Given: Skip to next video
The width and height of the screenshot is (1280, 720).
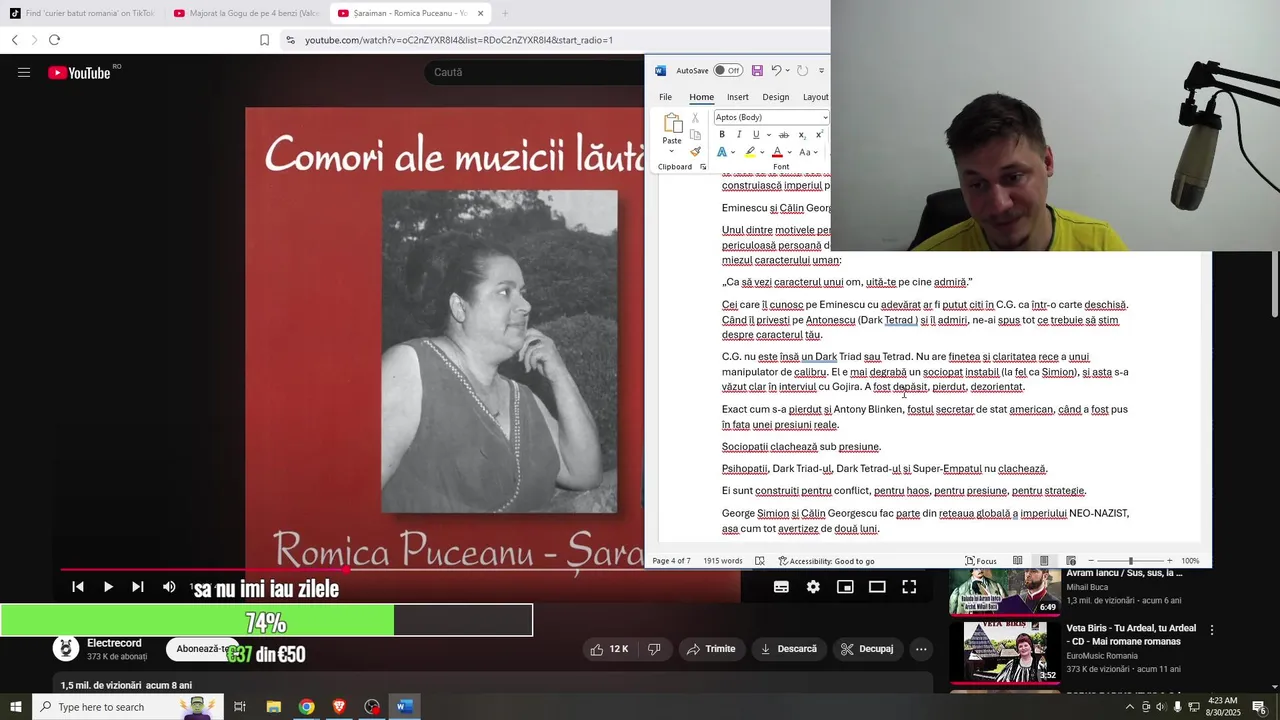Looking at the screenshot, I should tap(138, 587).
